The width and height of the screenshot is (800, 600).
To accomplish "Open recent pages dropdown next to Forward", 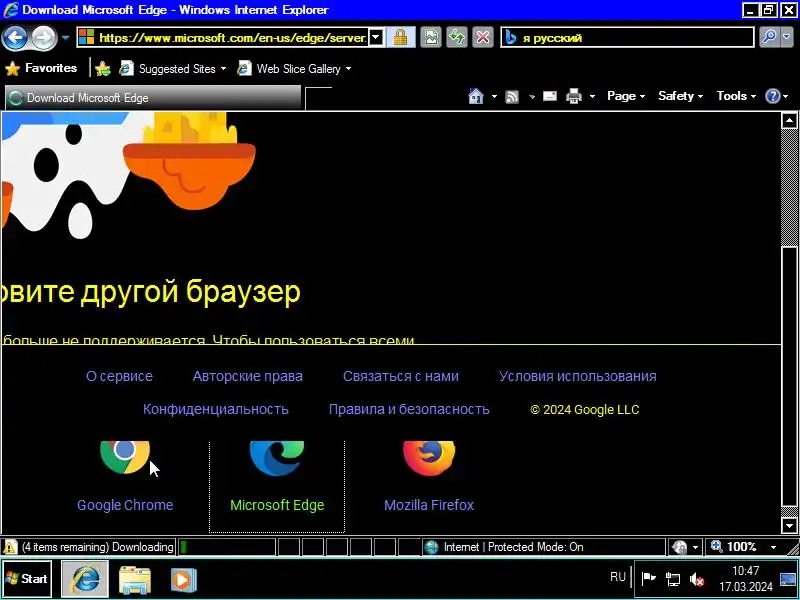I will click(65, 38).
